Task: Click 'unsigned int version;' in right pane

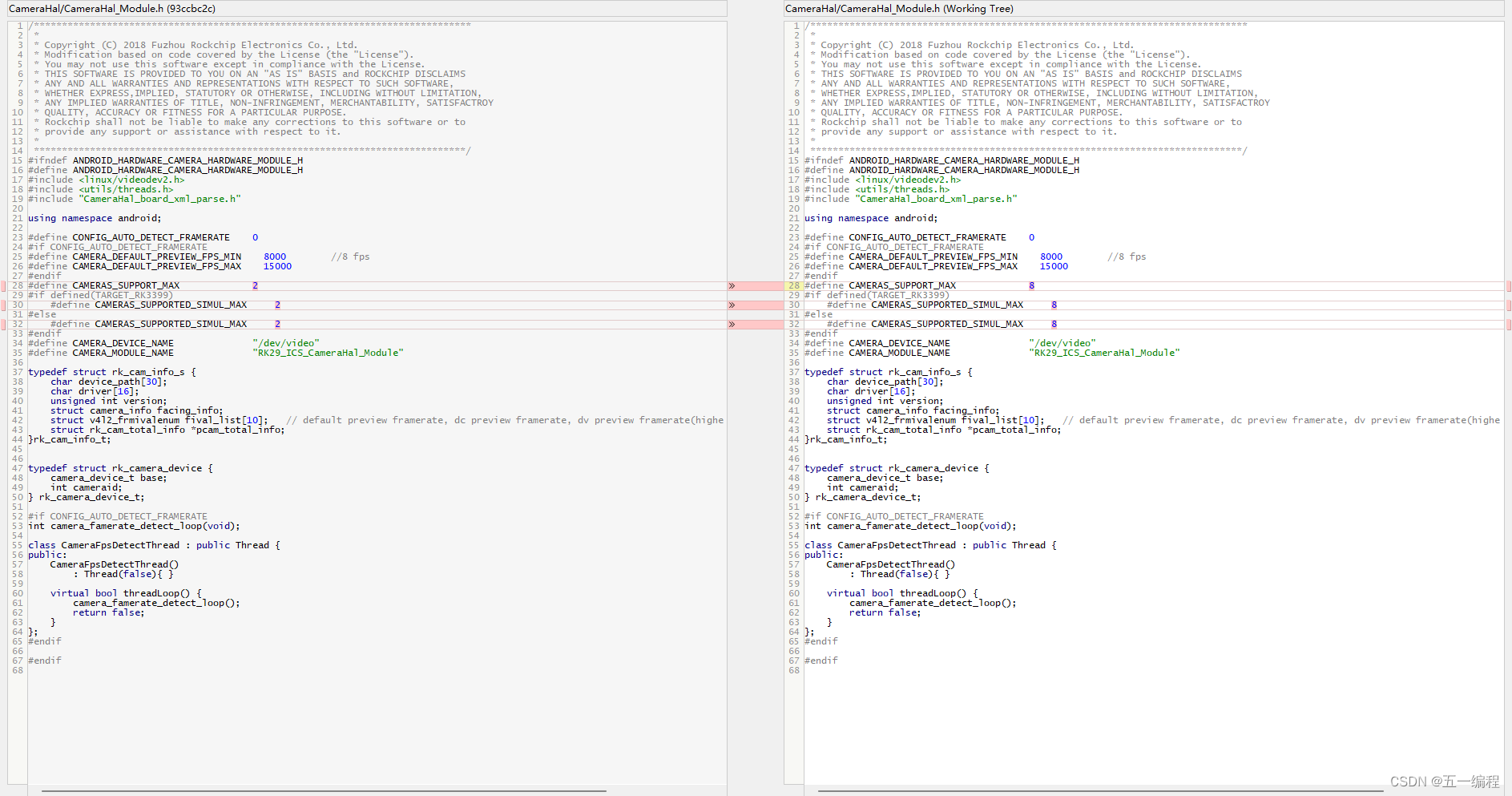Action: tap(885, 402)
